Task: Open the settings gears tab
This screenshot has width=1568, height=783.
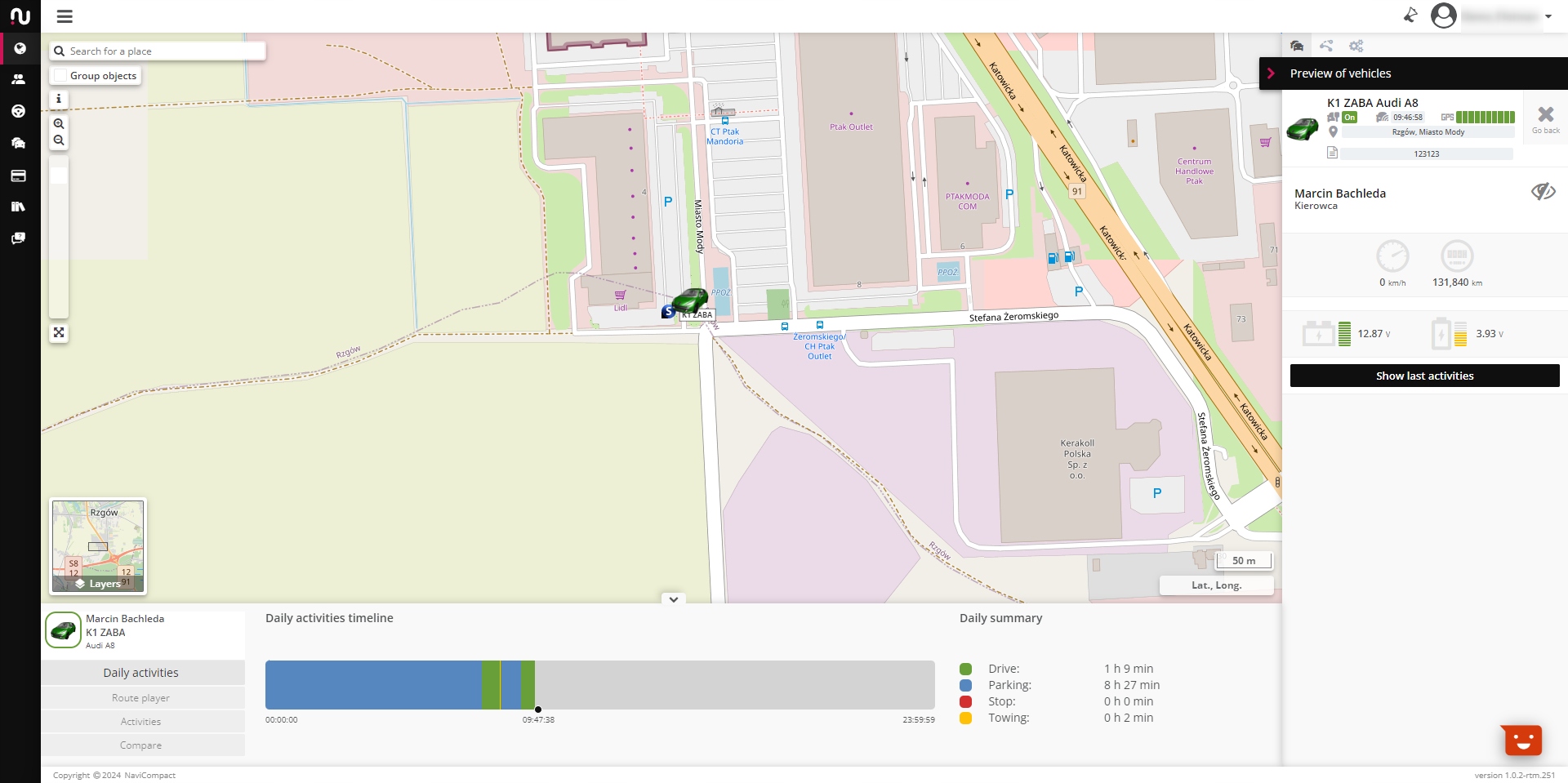Action: point(1356,46)
